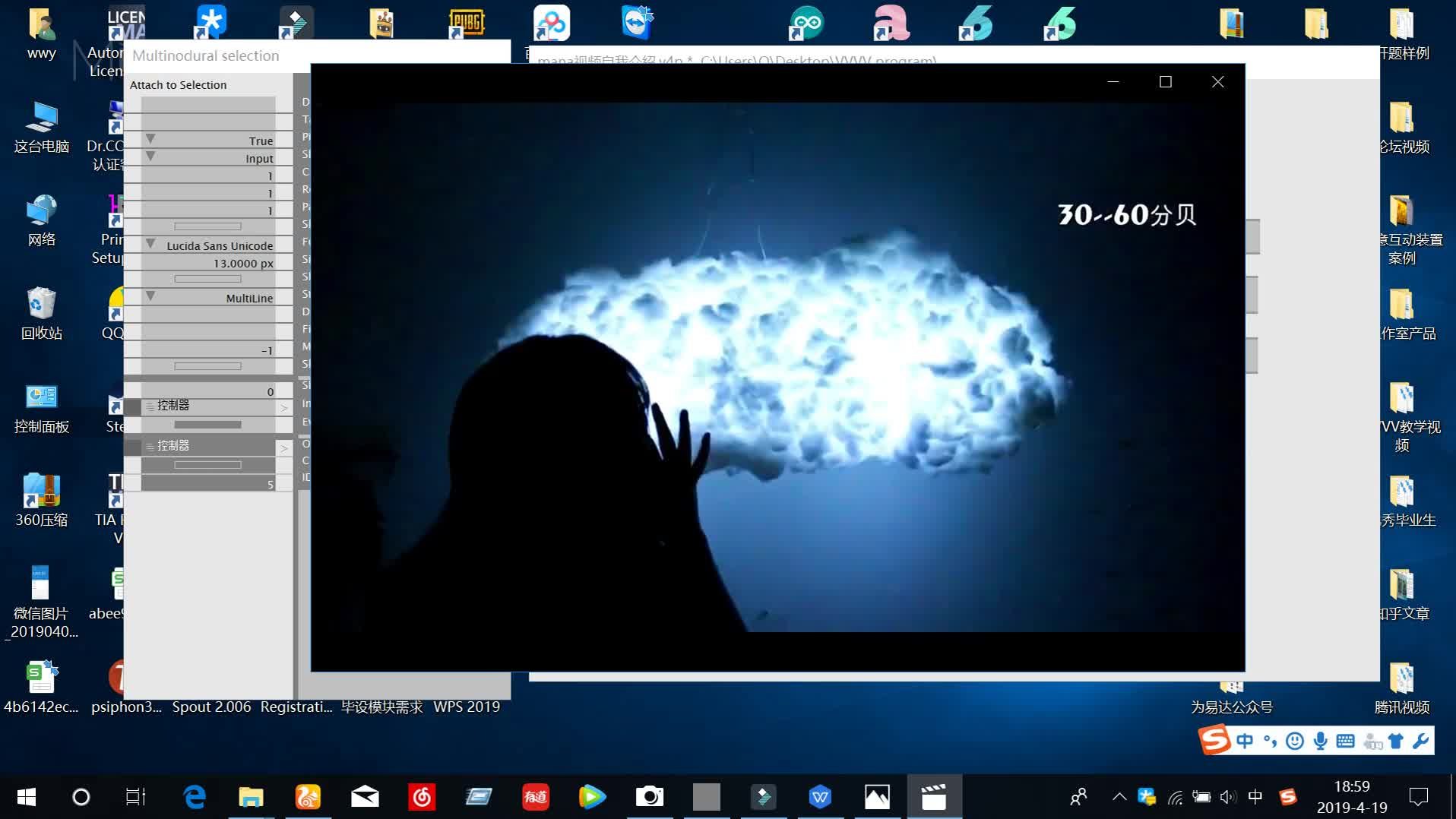
Task: Switch Sogou Chinese/English mode toggle
Action: click(1245, 741)
